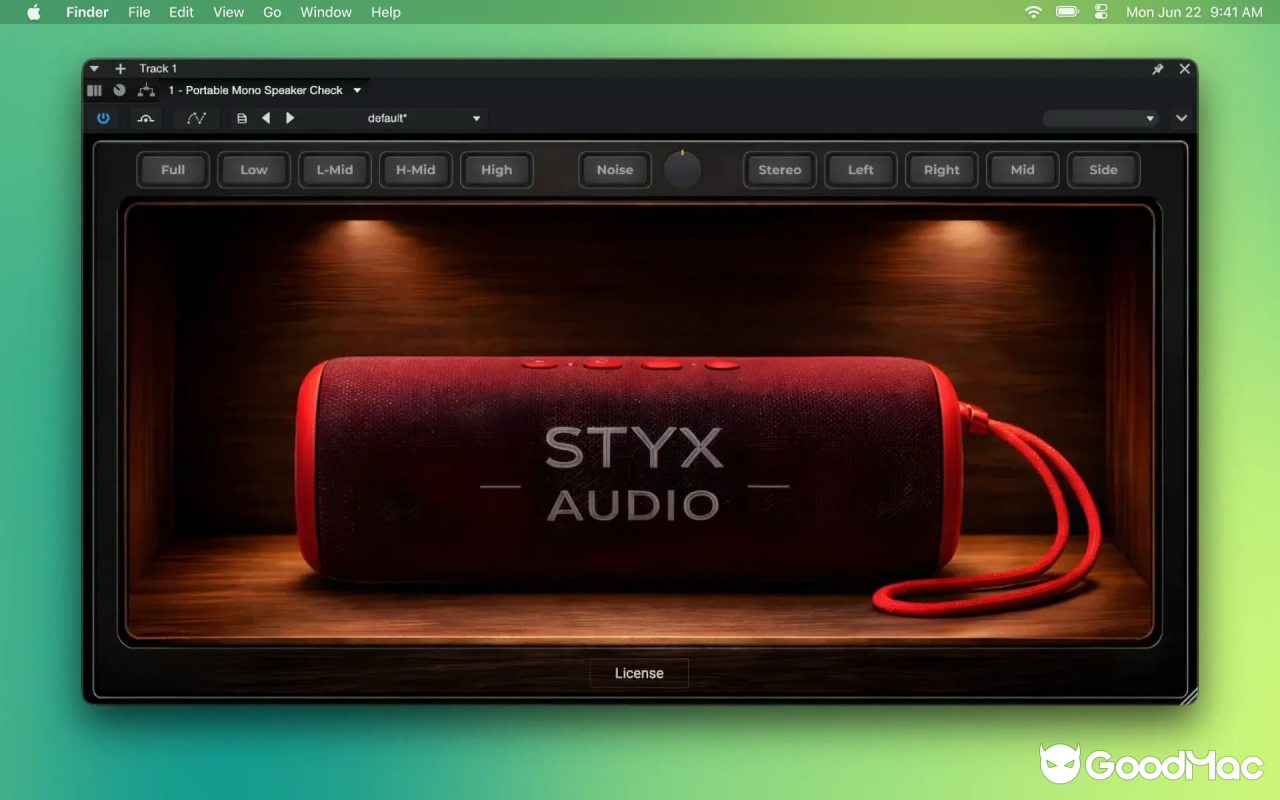Click the window resize grip at bottom-right corner
Image resolution: width=1280 pixels, height=800 pixels.
coord(1187,695)
